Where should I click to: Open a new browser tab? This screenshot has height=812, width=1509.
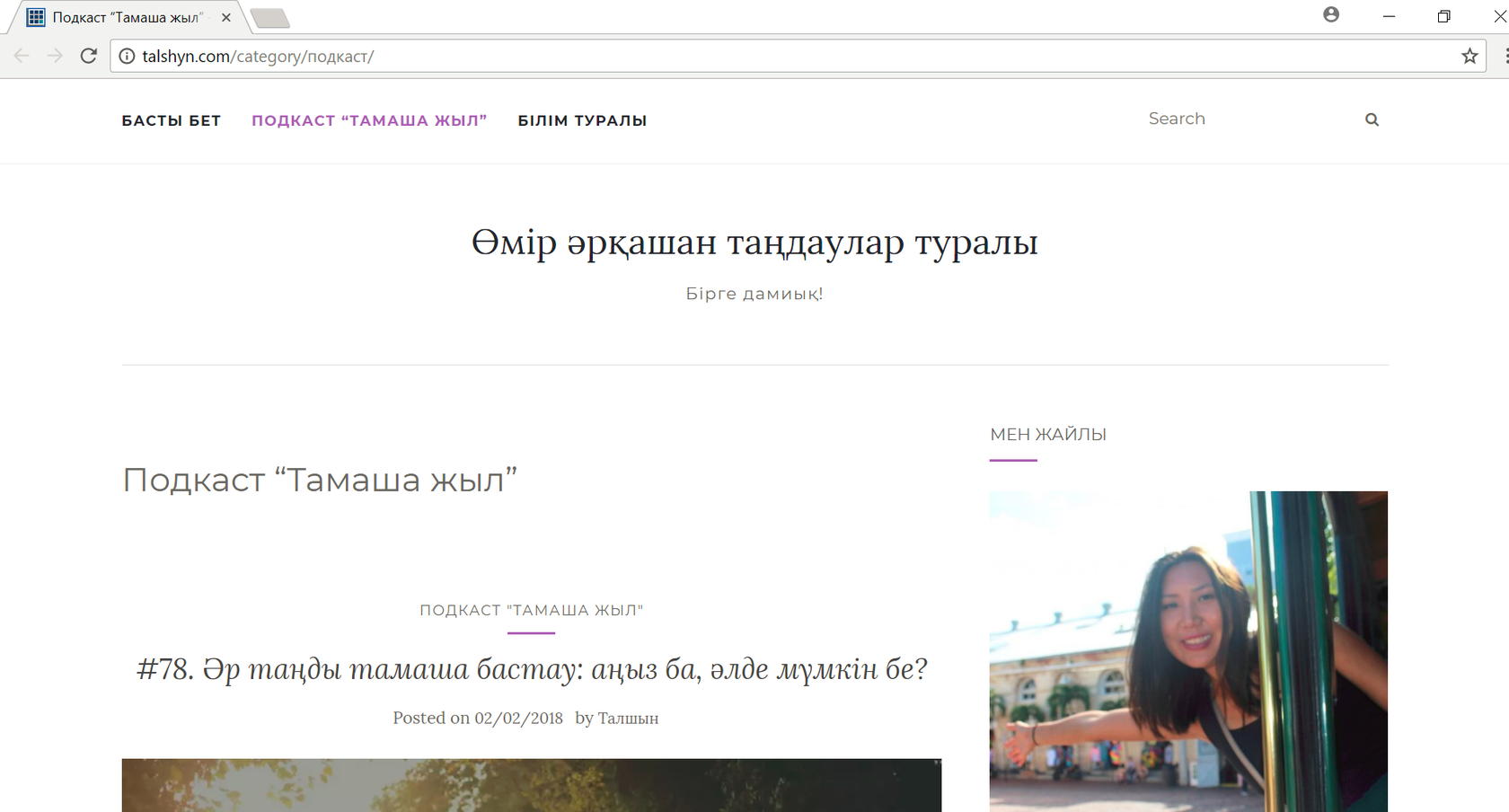click(269, 18)
